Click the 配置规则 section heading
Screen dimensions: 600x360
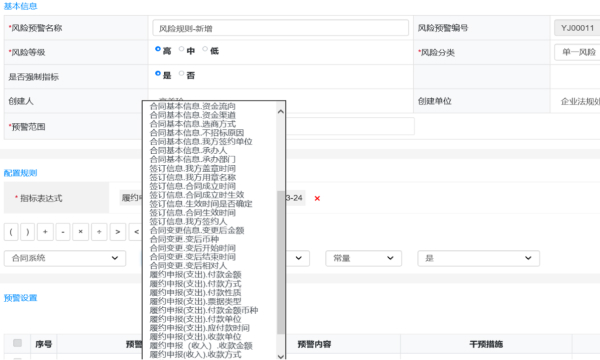coord(21,173)
